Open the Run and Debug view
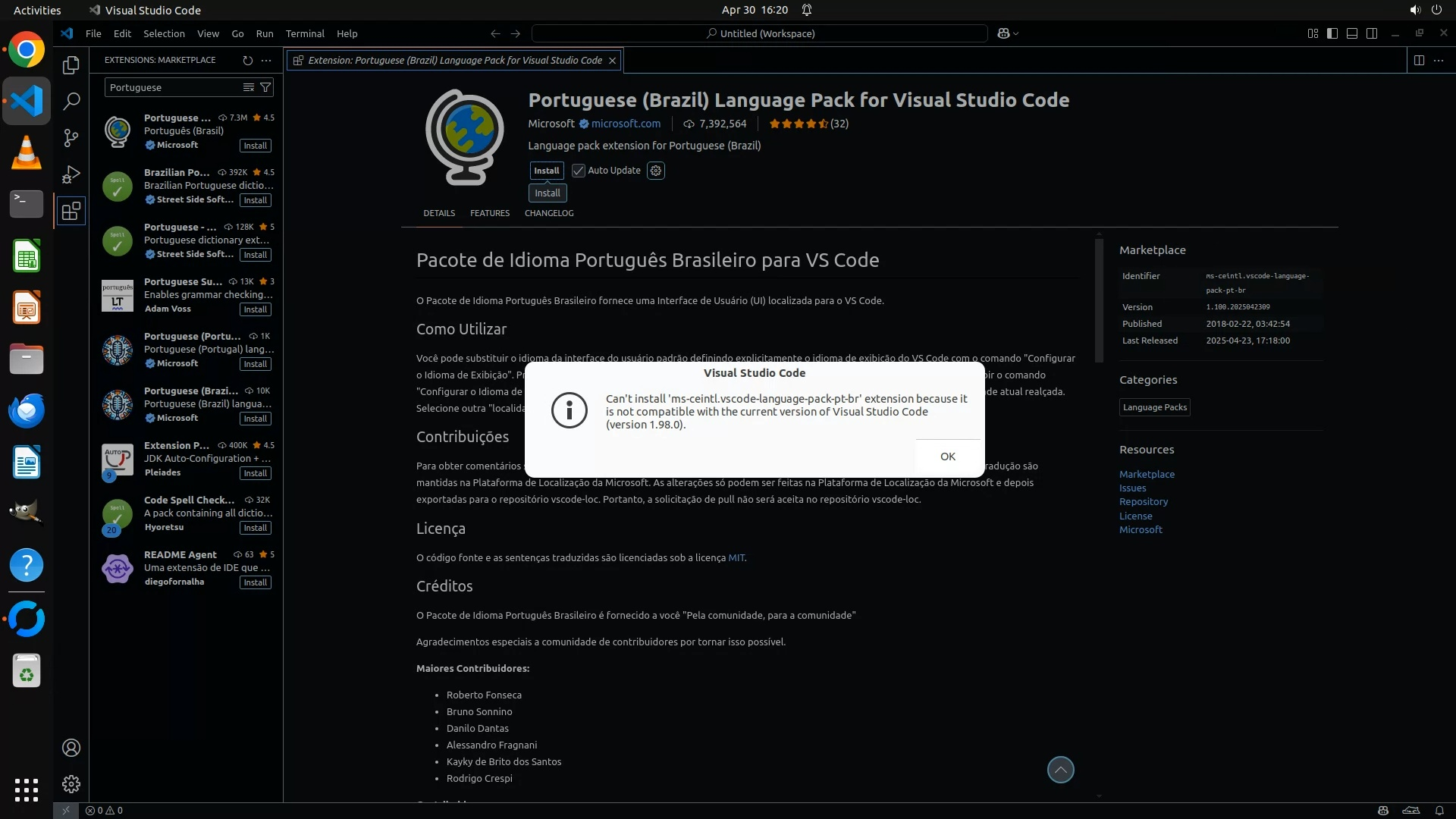This screenshot has height=819, width=1456. click(71, 174)
